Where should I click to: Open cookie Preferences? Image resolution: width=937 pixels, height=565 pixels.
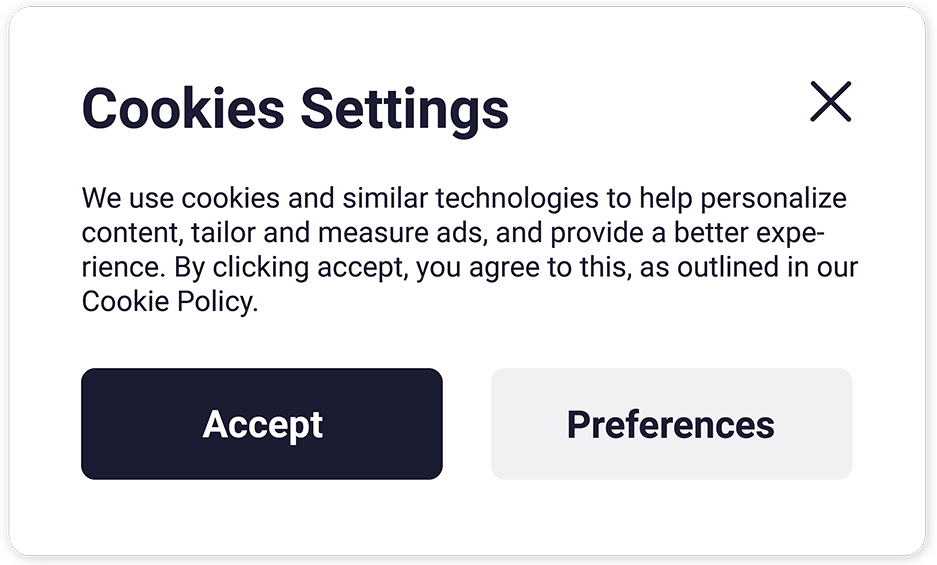tap(671, 424)
